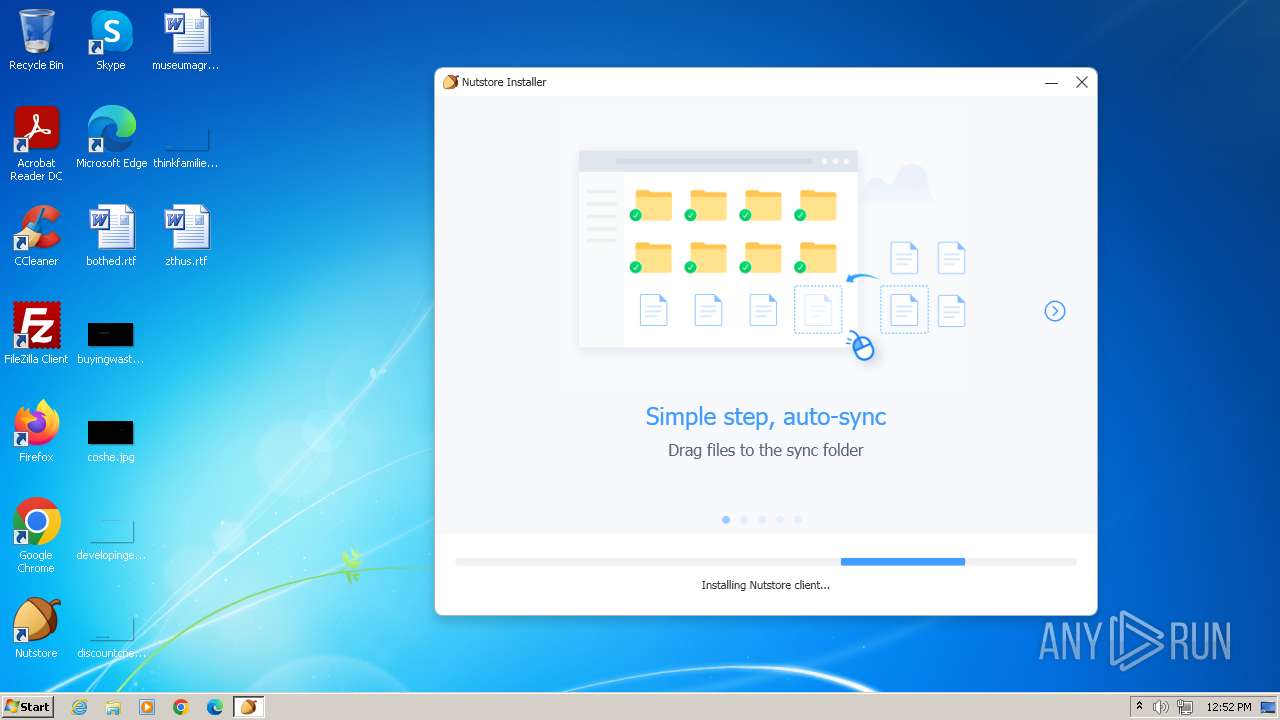Select the CCleaner desktop shortcut
Image resolution: width=1280 pixels, height=720 pixels.
(36, 236)
